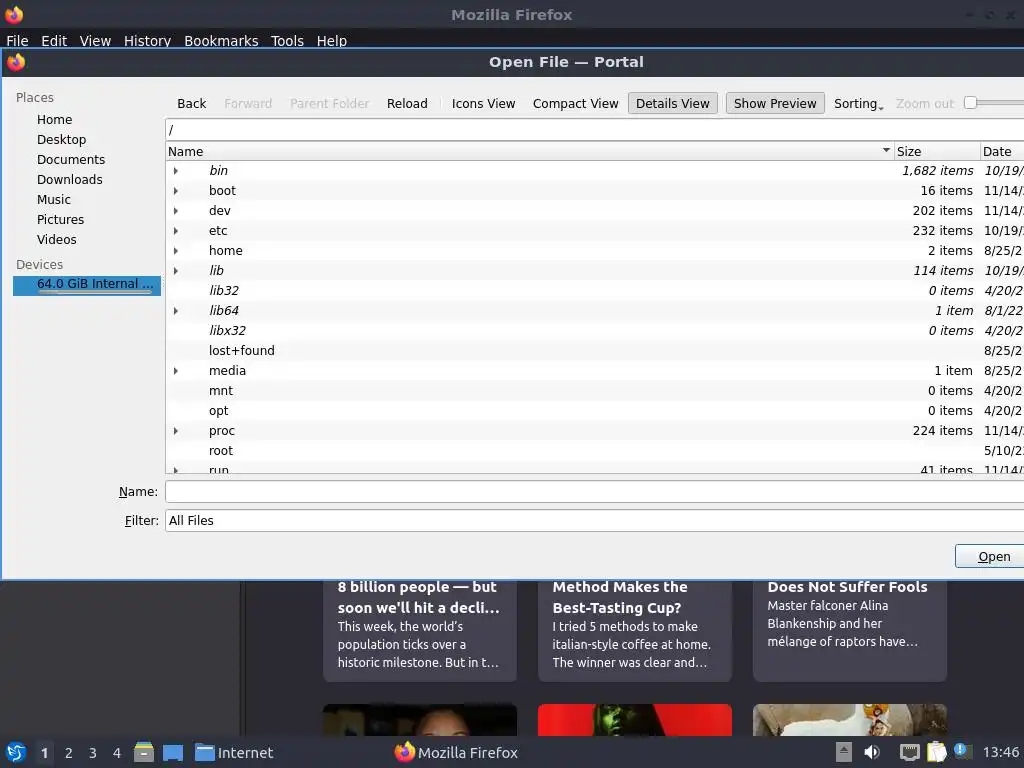Click the path location bar showing /
1024x768 pixels.
(594, 130)
